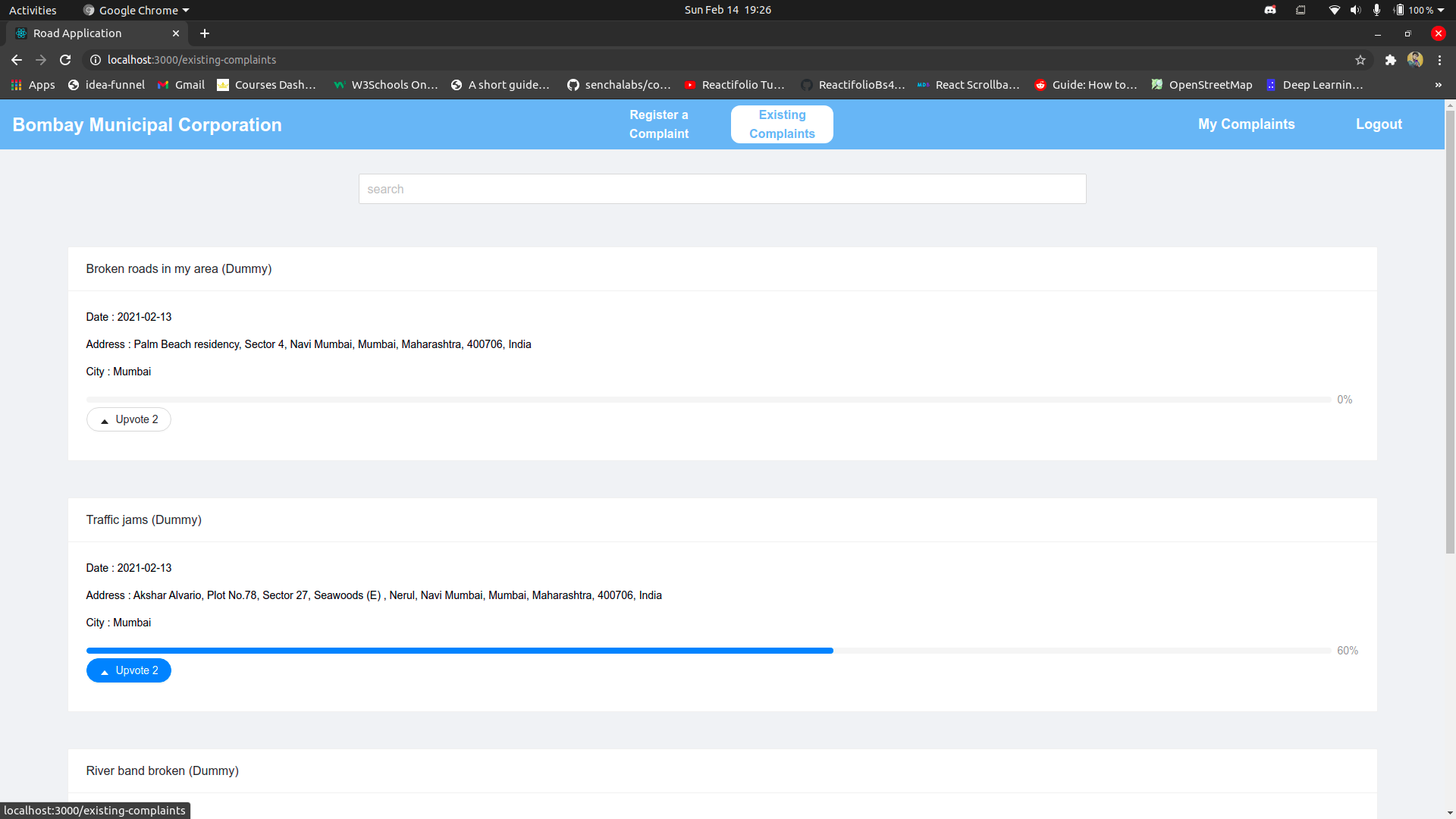
Task: Toggle upvote on Traffic jams complaint
Action: pos(129,670)
